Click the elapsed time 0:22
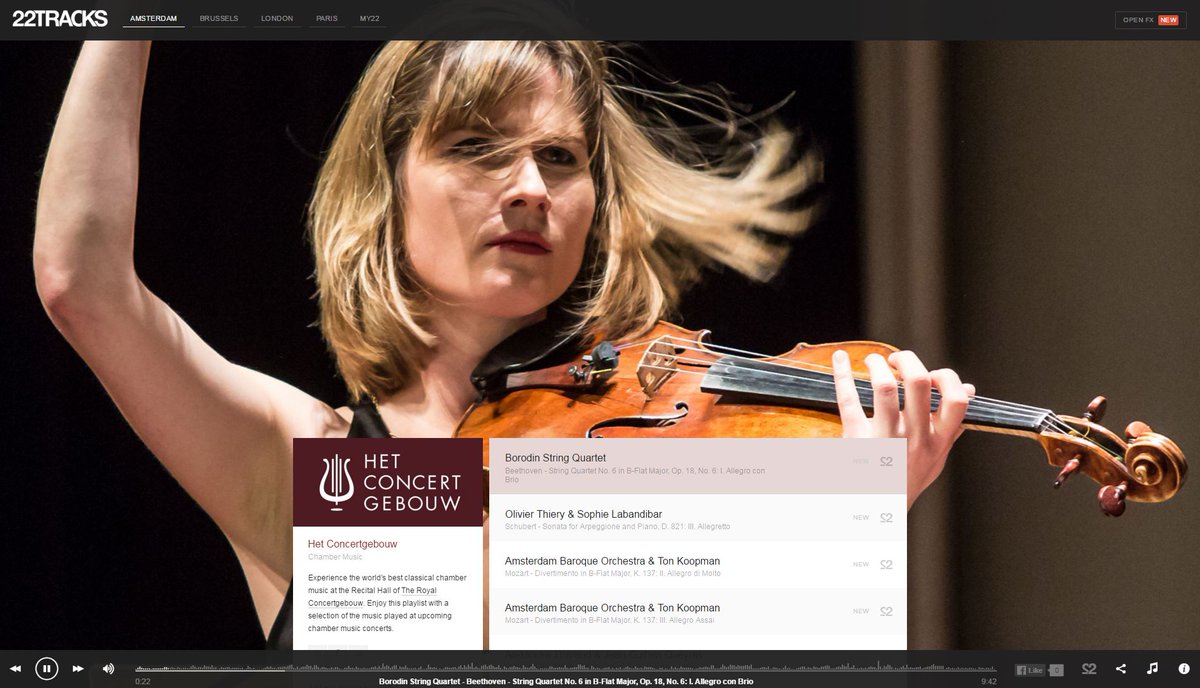The image size is (1200, 688). [143, 681]
